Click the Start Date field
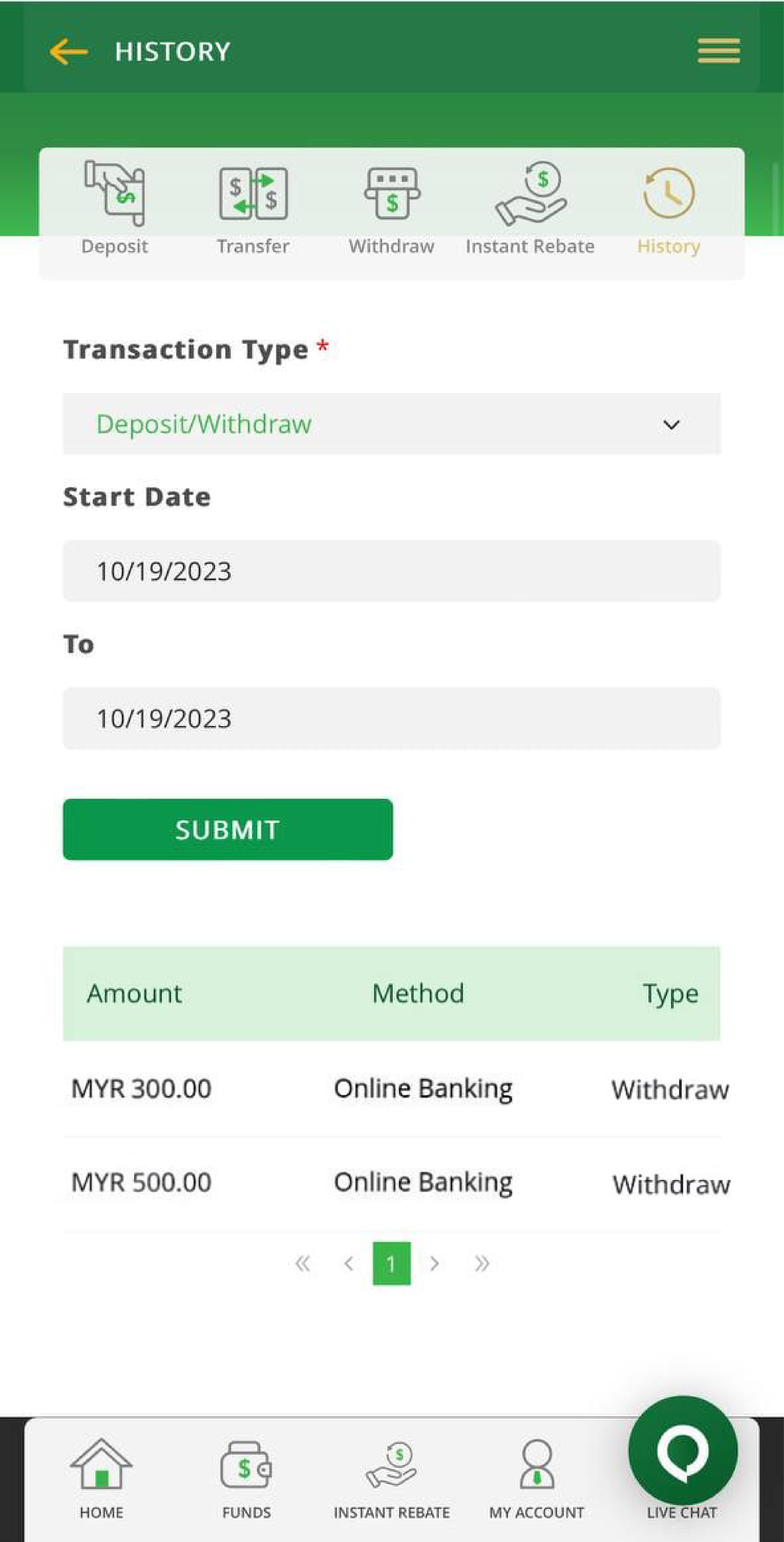This screenshot has height=1542, width=784. (391, 571)
